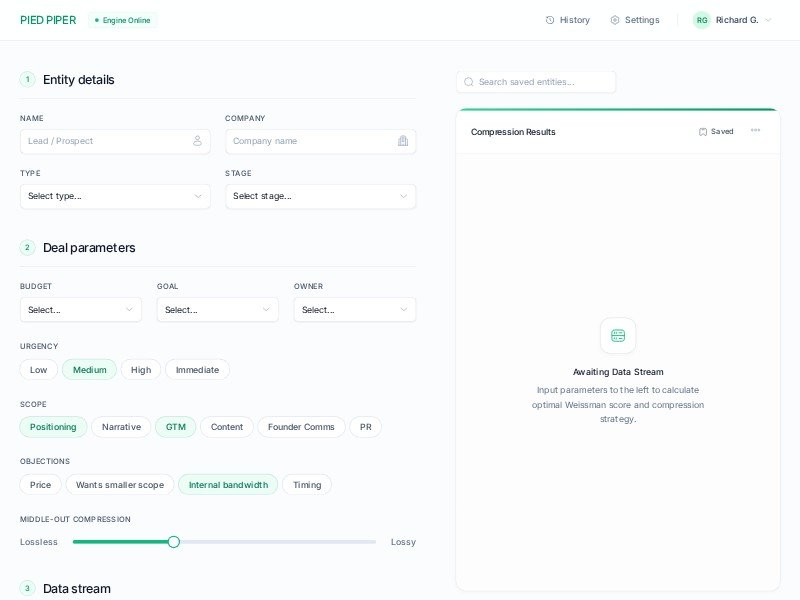800x600 pixels.
Task: Click the History clock icon
Action: 550,20
